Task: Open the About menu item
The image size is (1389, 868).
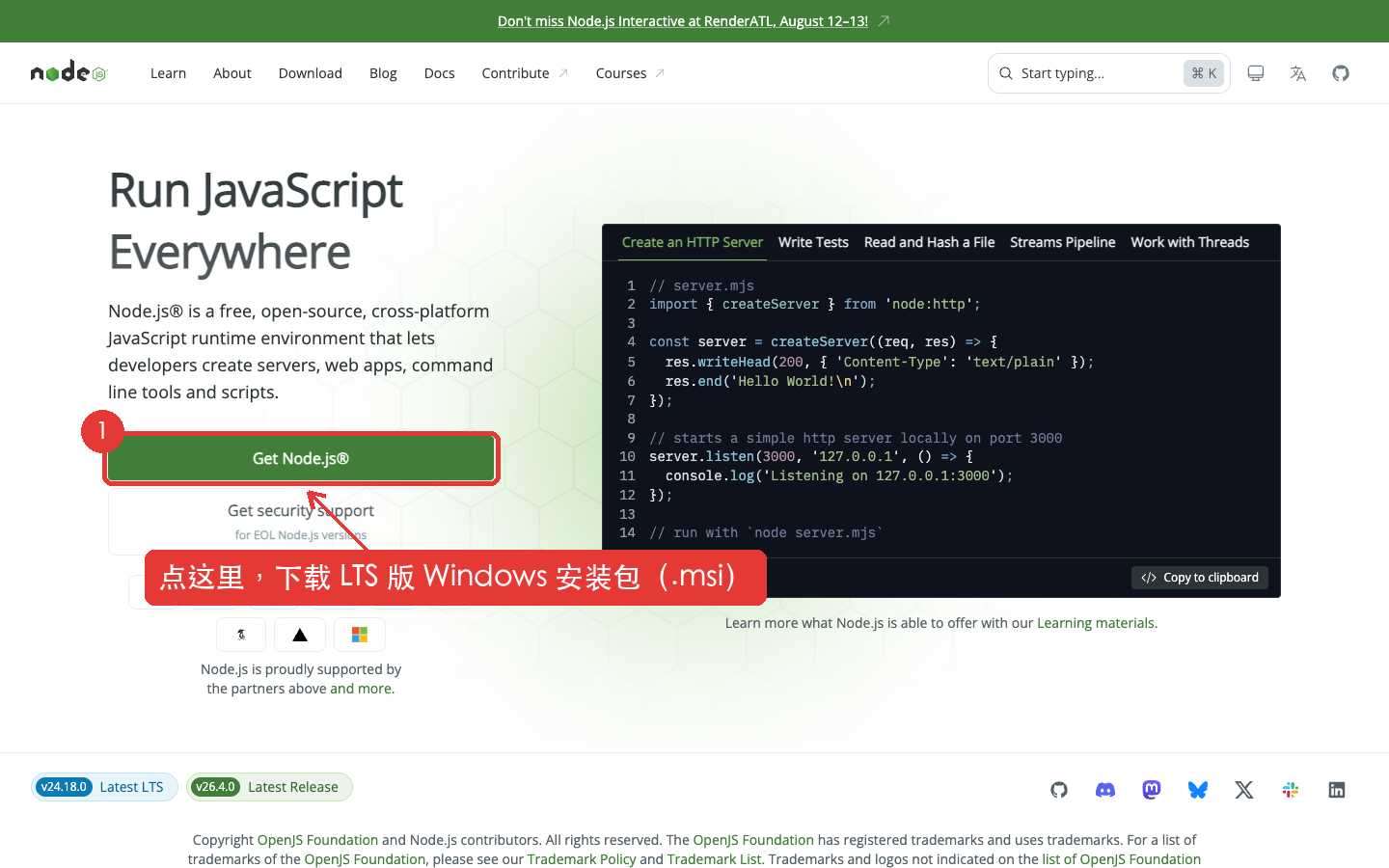Action: tap(232, 73)
